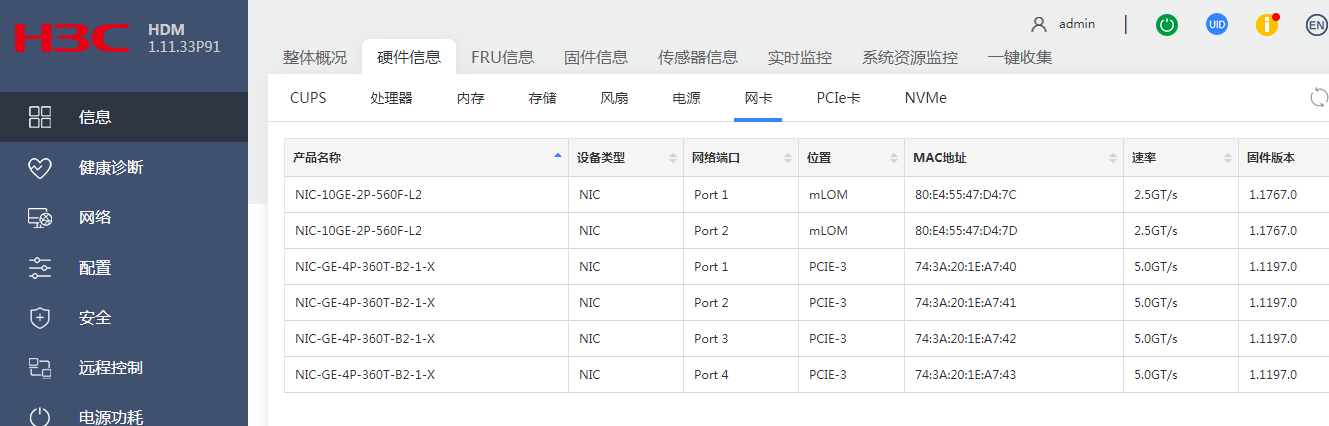Sort by 速率 column sort arrows
Viewport: 1329px width, 426px height.
point(1229,158)
